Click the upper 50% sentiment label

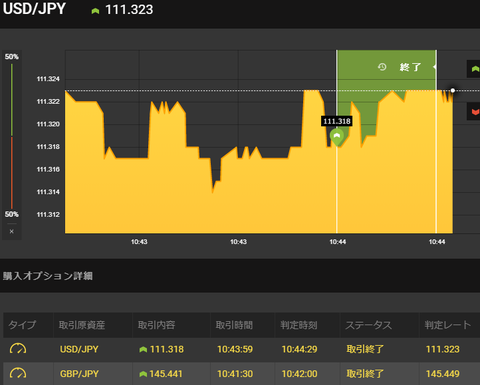[x=12, y=57]
